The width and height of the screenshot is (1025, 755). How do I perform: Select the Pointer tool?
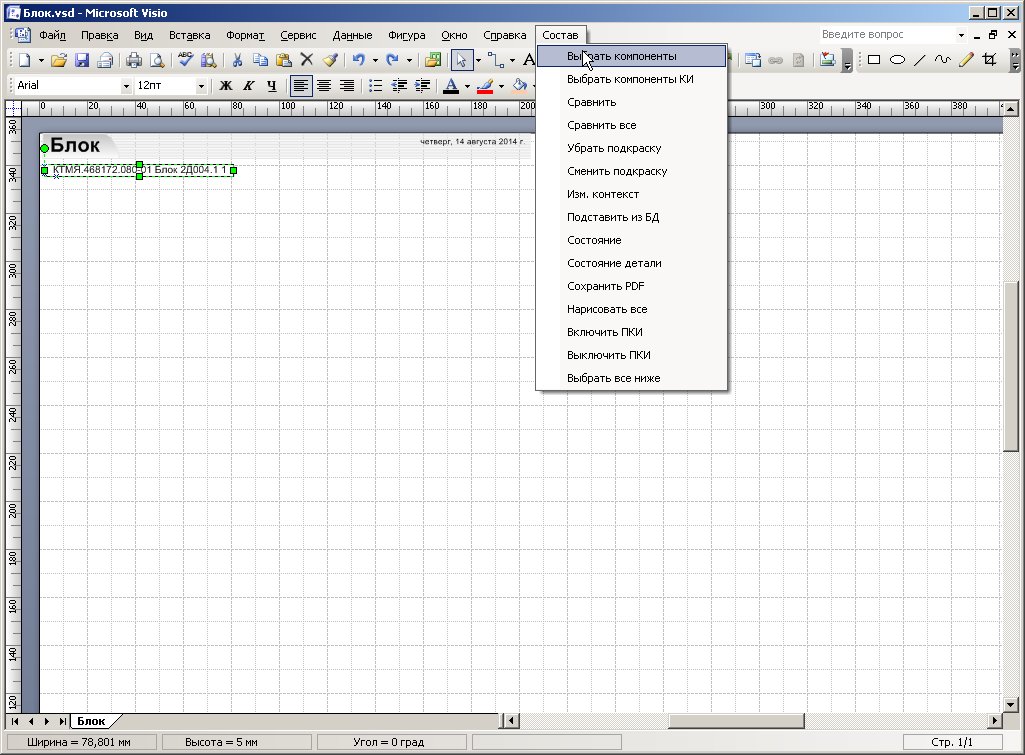pyautogui.click(x=462, y=60)
